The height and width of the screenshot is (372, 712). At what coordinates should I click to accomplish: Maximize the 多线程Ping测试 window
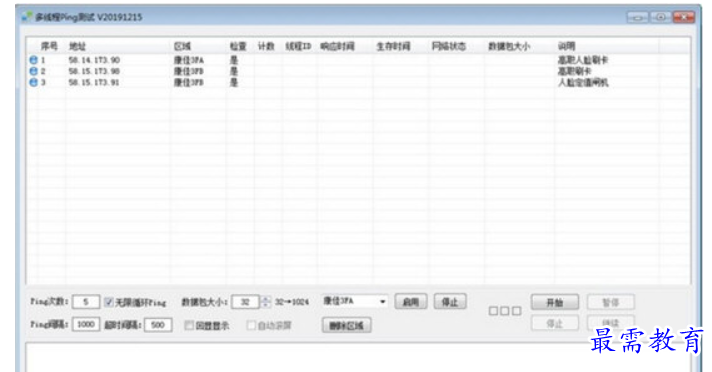(x=661, y=17)
